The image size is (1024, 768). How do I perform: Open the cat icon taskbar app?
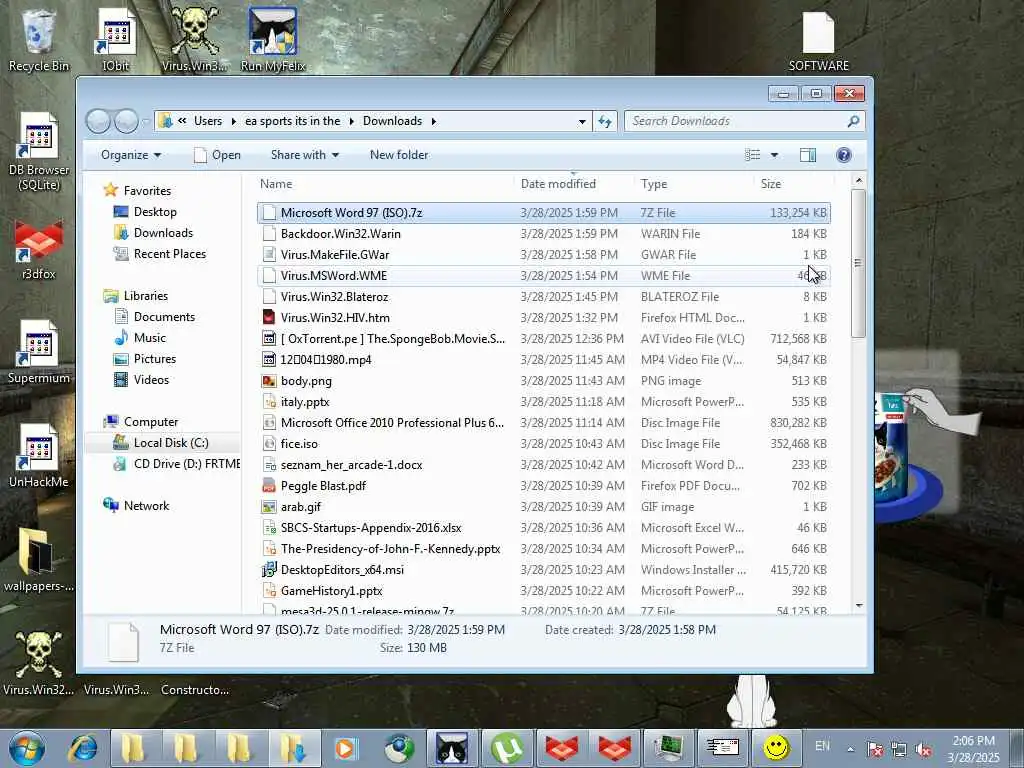[x=452, y=748]
